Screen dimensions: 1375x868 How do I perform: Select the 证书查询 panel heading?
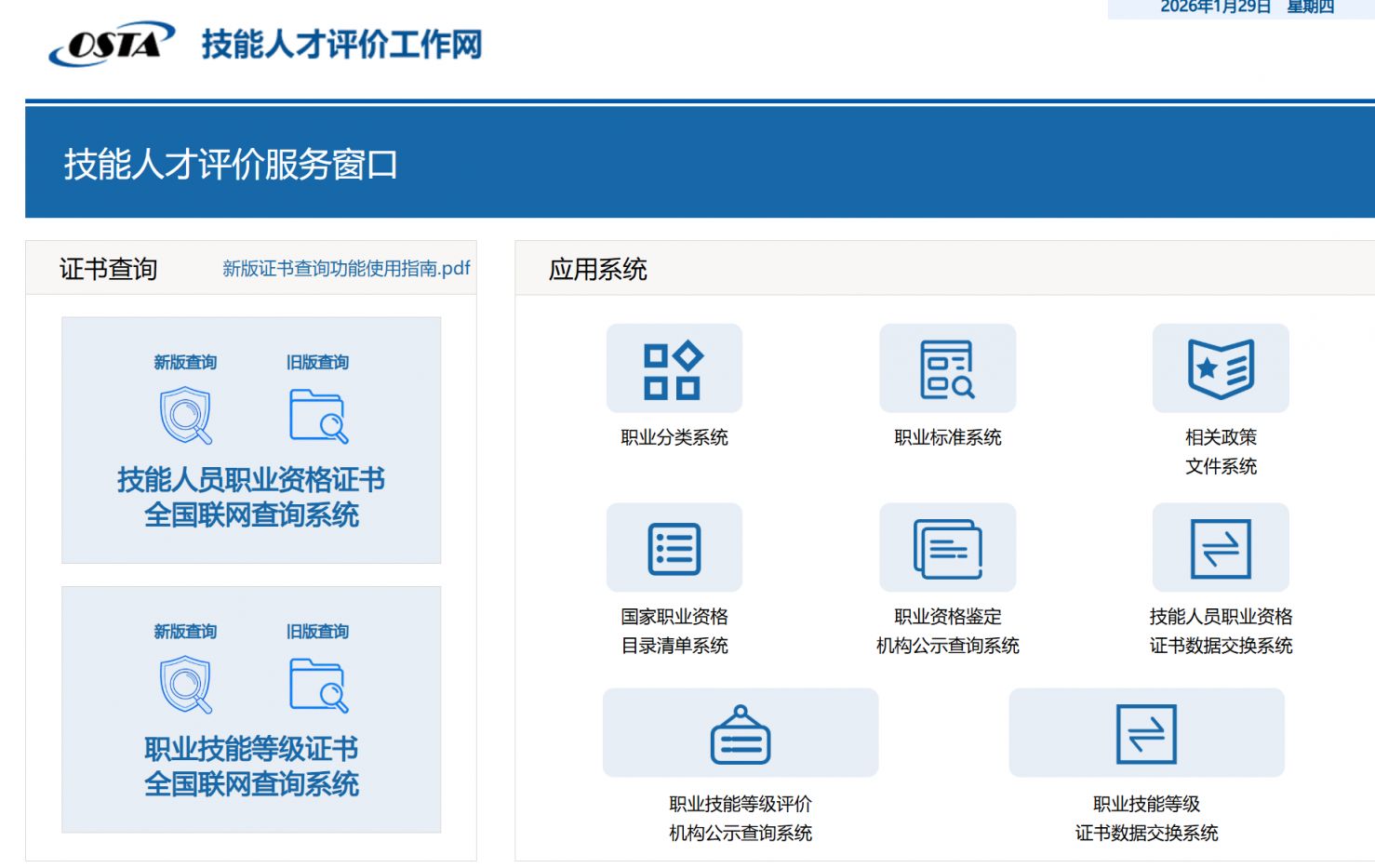[108, 269]
